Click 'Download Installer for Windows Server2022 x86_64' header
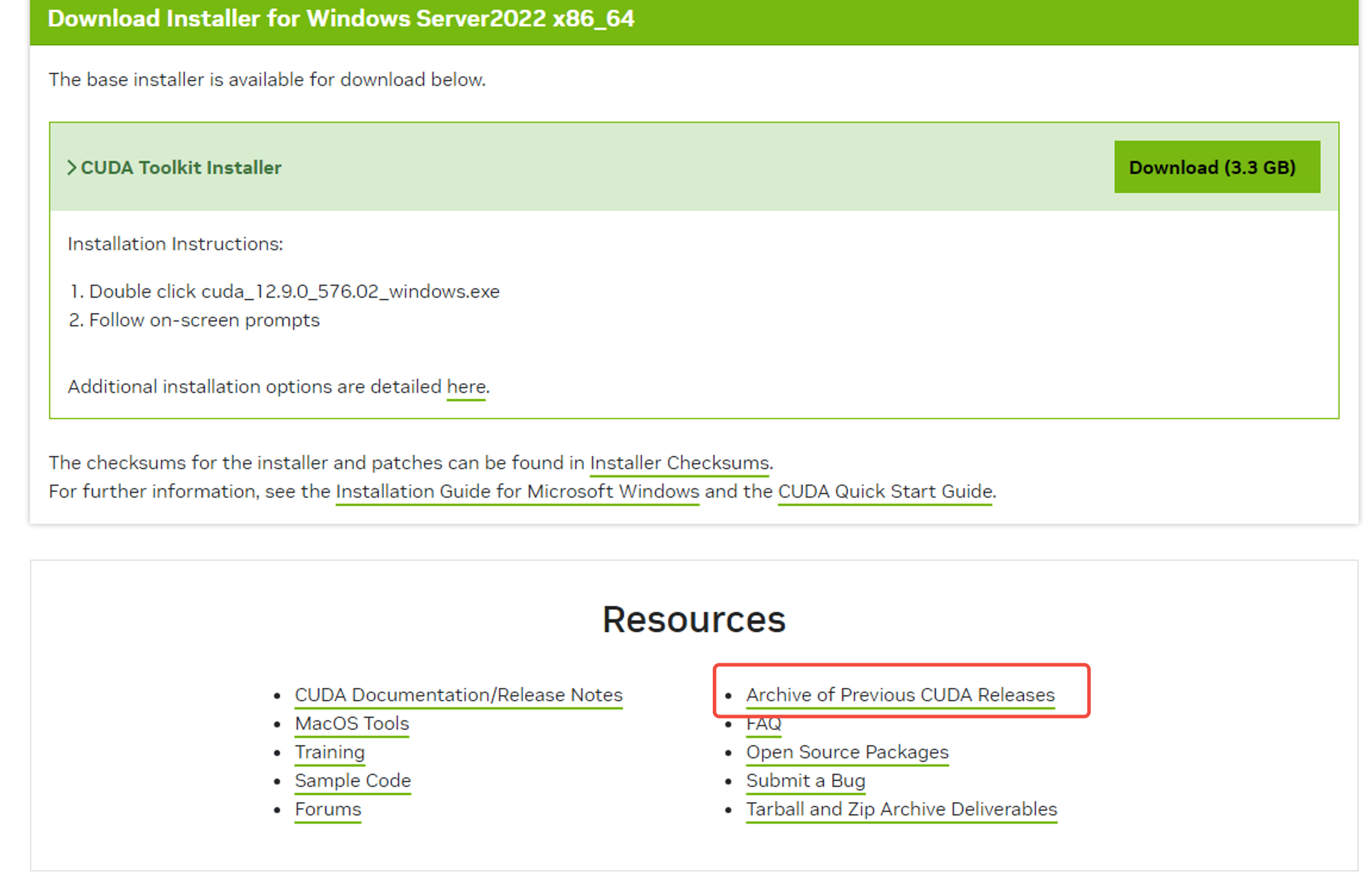Viewport: 1372px width, 874px height. (x=341, y=18)
